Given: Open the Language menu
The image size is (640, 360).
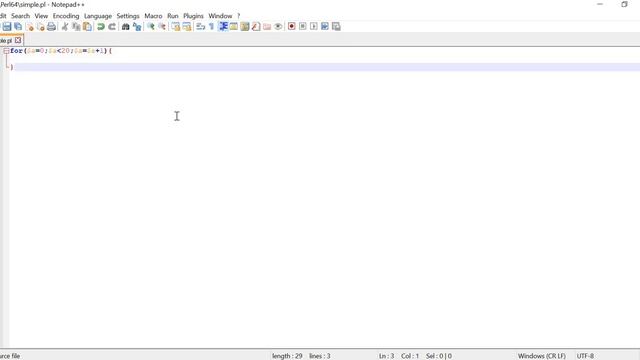Looking at the screenshot, I should point(98,16).
